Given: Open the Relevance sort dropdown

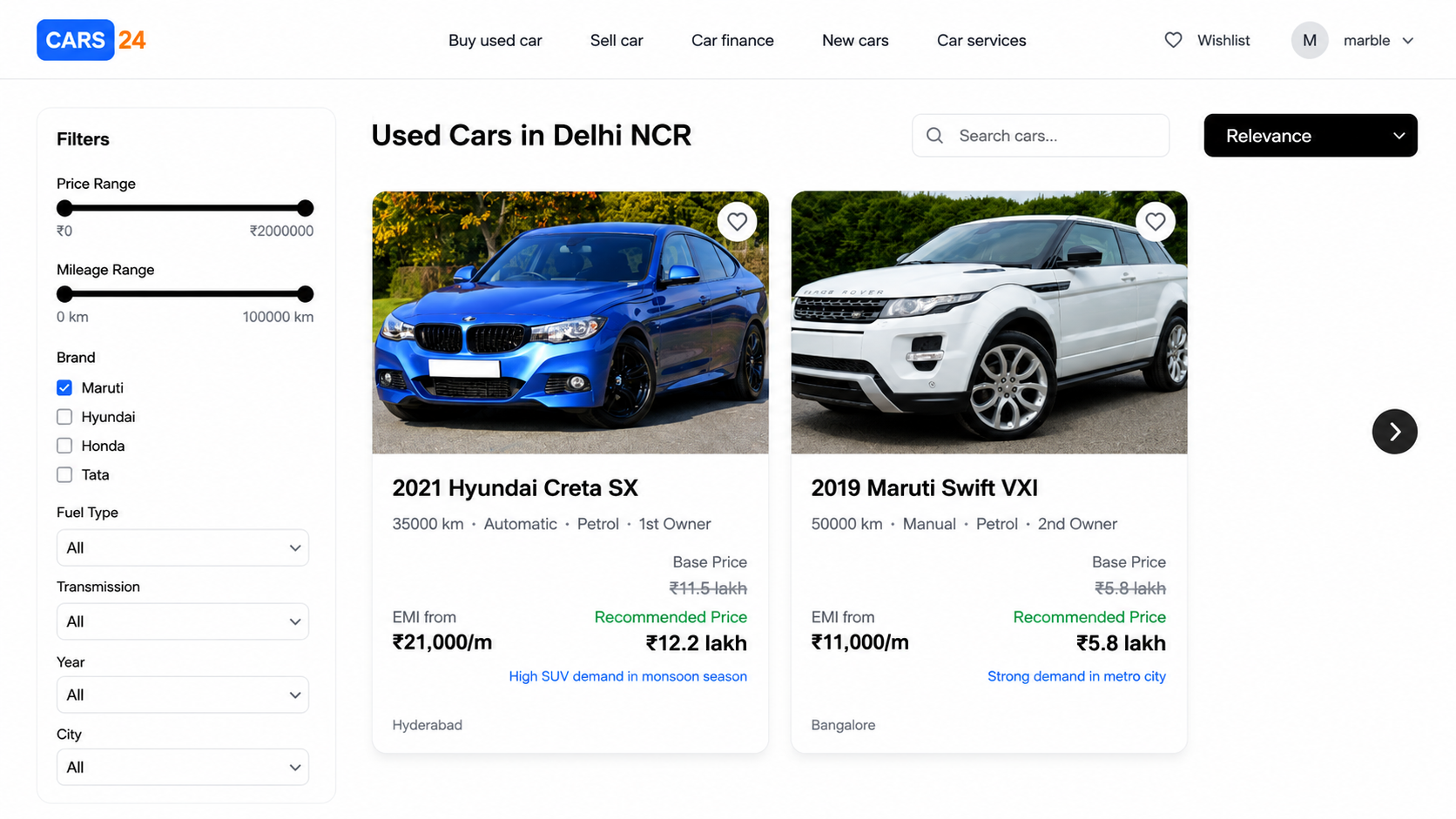Looking at the screenshot, I should [1310, 136].
